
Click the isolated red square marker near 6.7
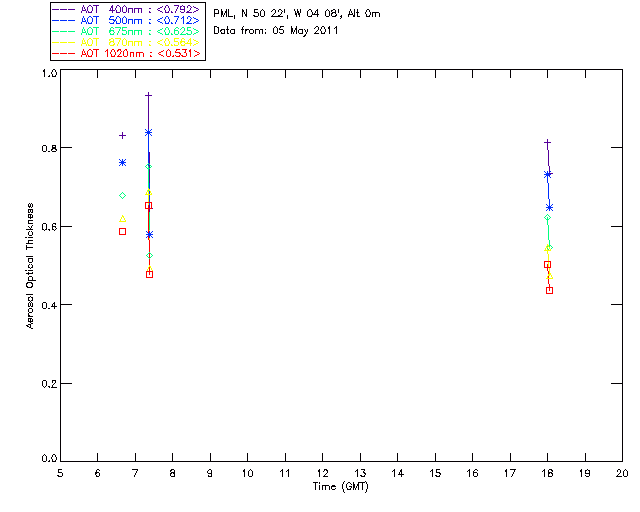tap(122, 232)
